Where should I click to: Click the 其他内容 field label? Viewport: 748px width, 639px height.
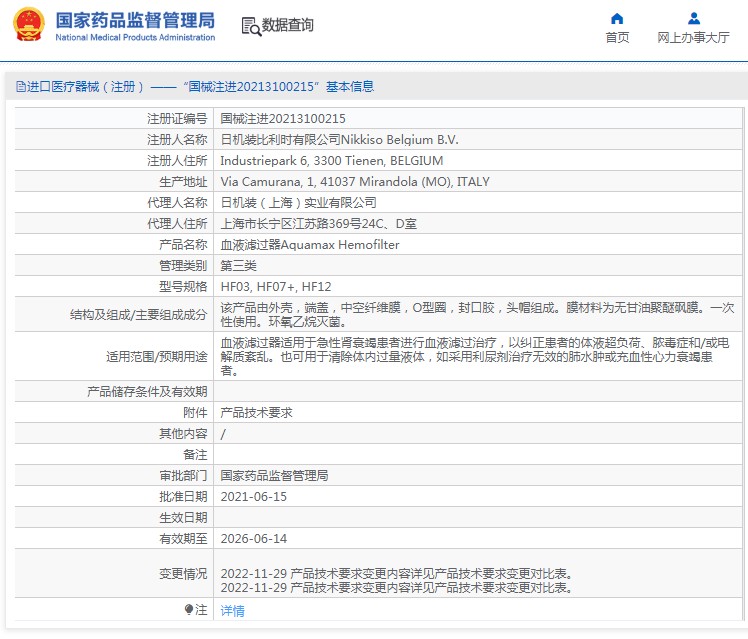pos(183,433)
